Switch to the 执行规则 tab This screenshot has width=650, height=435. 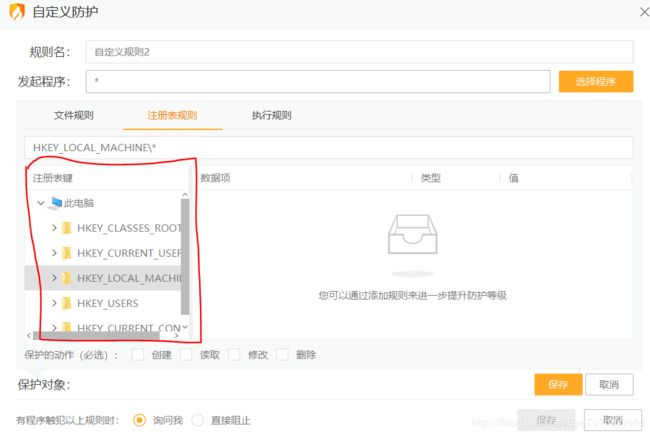tap(272, 115)
